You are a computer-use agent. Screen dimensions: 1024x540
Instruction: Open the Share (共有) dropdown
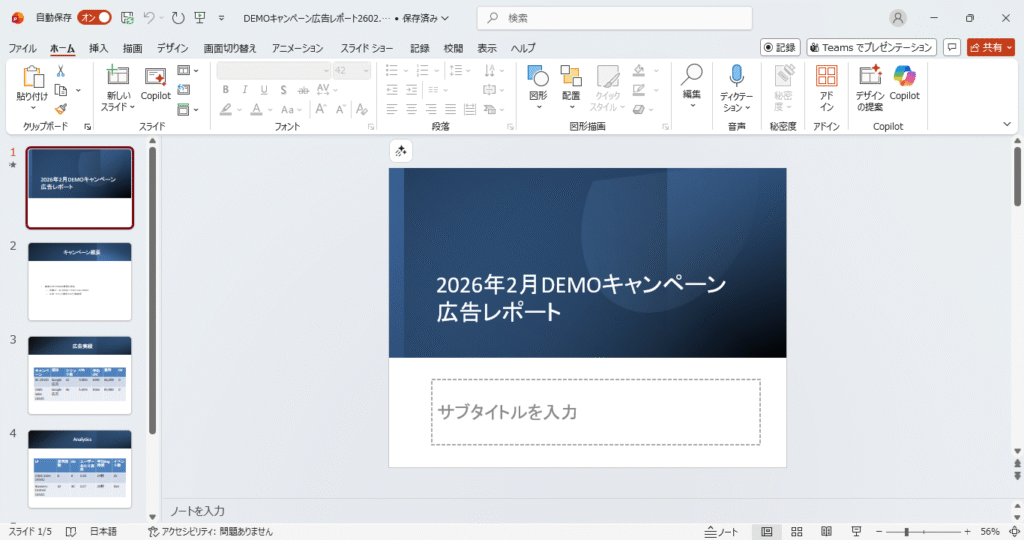tap(990, 47)
